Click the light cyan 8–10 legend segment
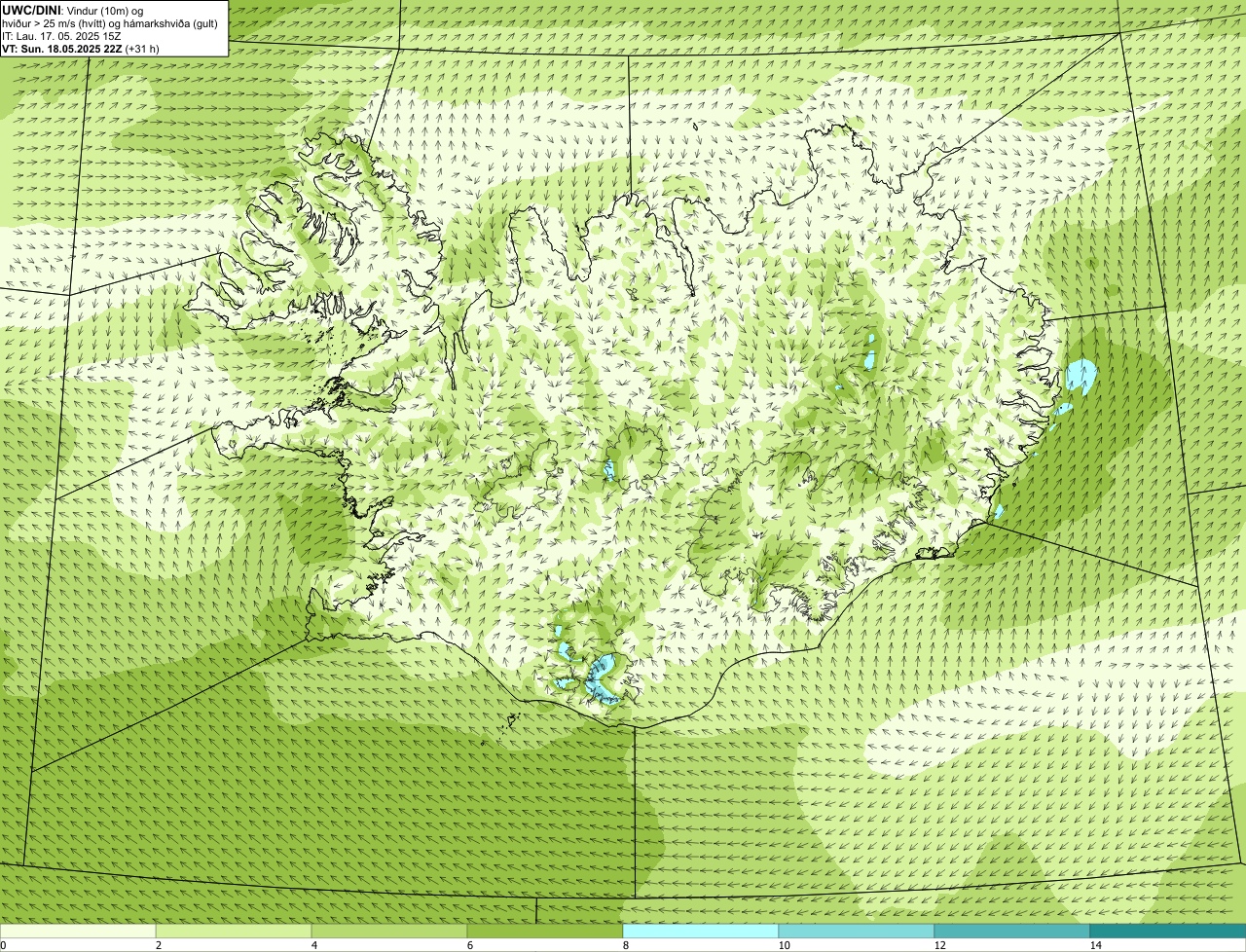The image size is (1246, 952). coord(701,931)
